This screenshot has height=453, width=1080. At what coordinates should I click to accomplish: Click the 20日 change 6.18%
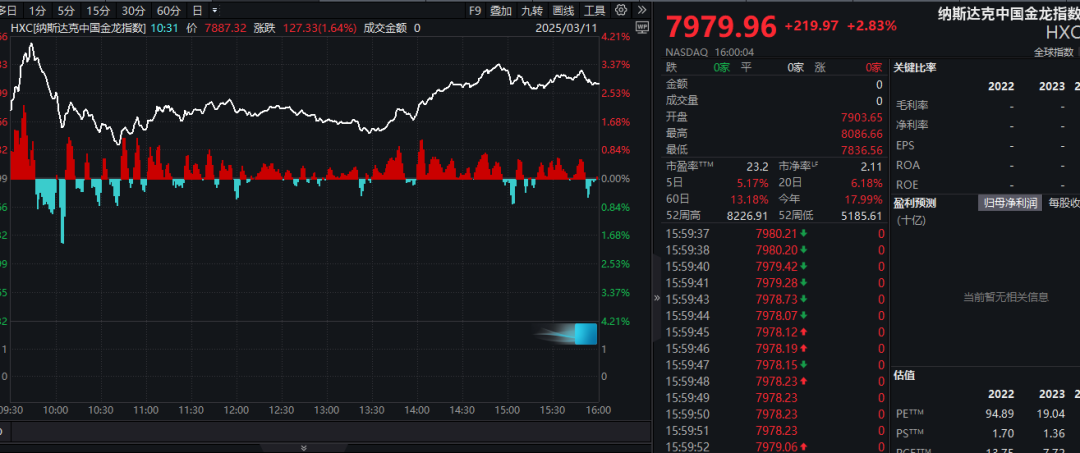pyautogui.click(x=866, y=182)
